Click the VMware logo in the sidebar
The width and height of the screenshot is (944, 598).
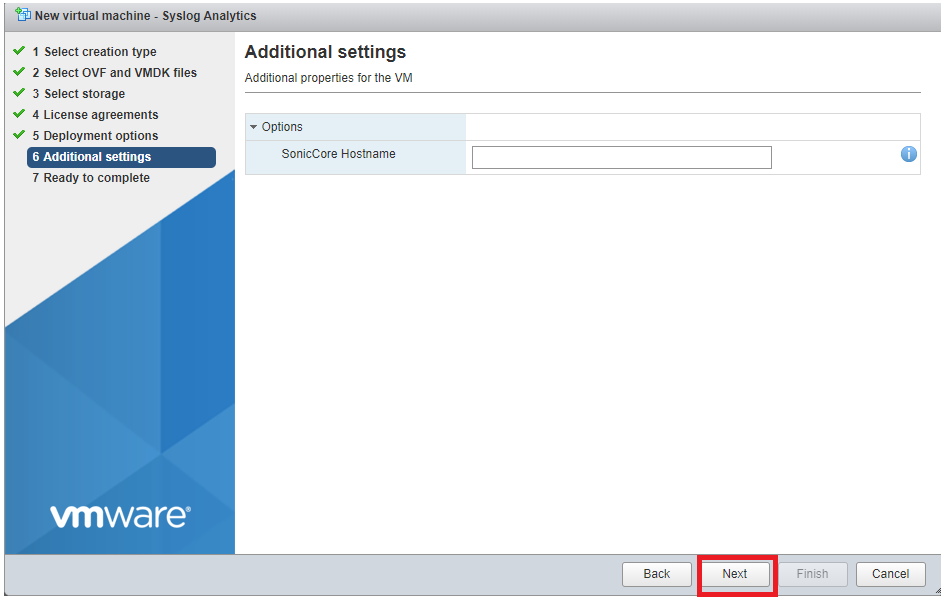119,516
